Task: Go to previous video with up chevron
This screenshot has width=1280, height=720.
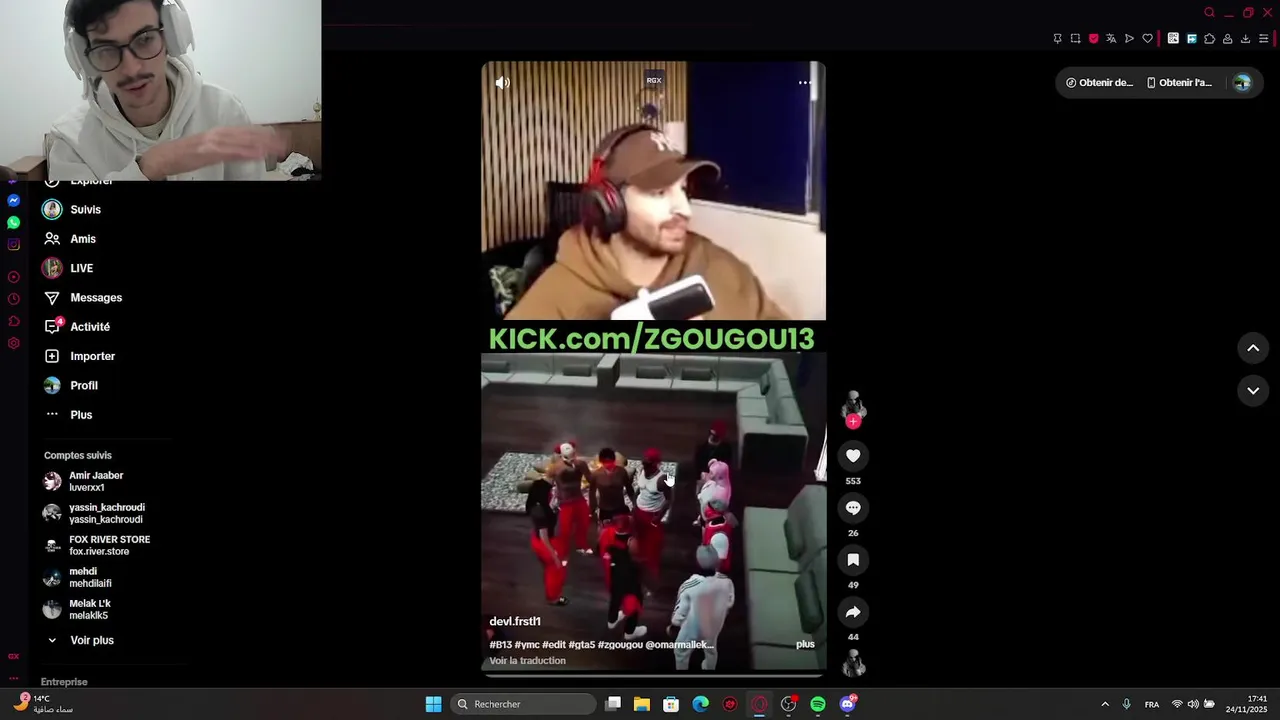Action: (1253, 348)
